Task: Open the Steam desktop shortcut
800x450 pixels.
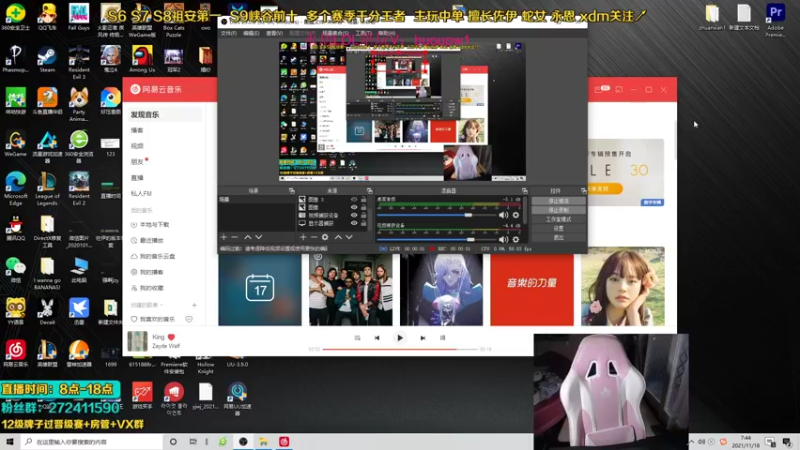Action: pos(47,60)
